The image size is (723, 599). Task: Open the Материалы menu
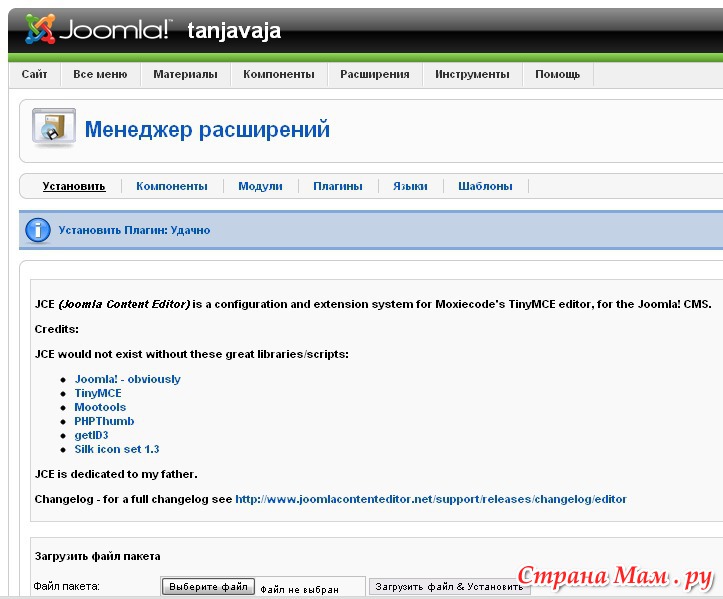click(185, 74)
